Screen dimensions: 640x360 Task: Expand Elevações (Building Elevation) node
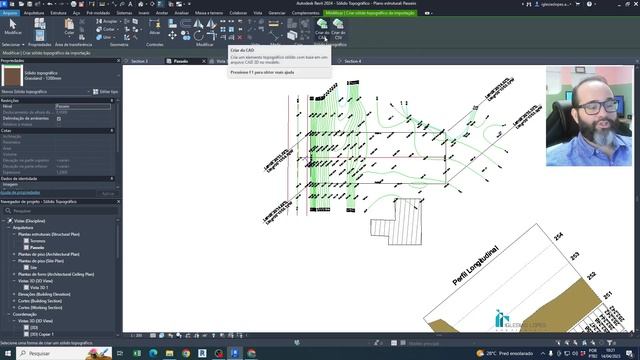click(x=14, y=294)
